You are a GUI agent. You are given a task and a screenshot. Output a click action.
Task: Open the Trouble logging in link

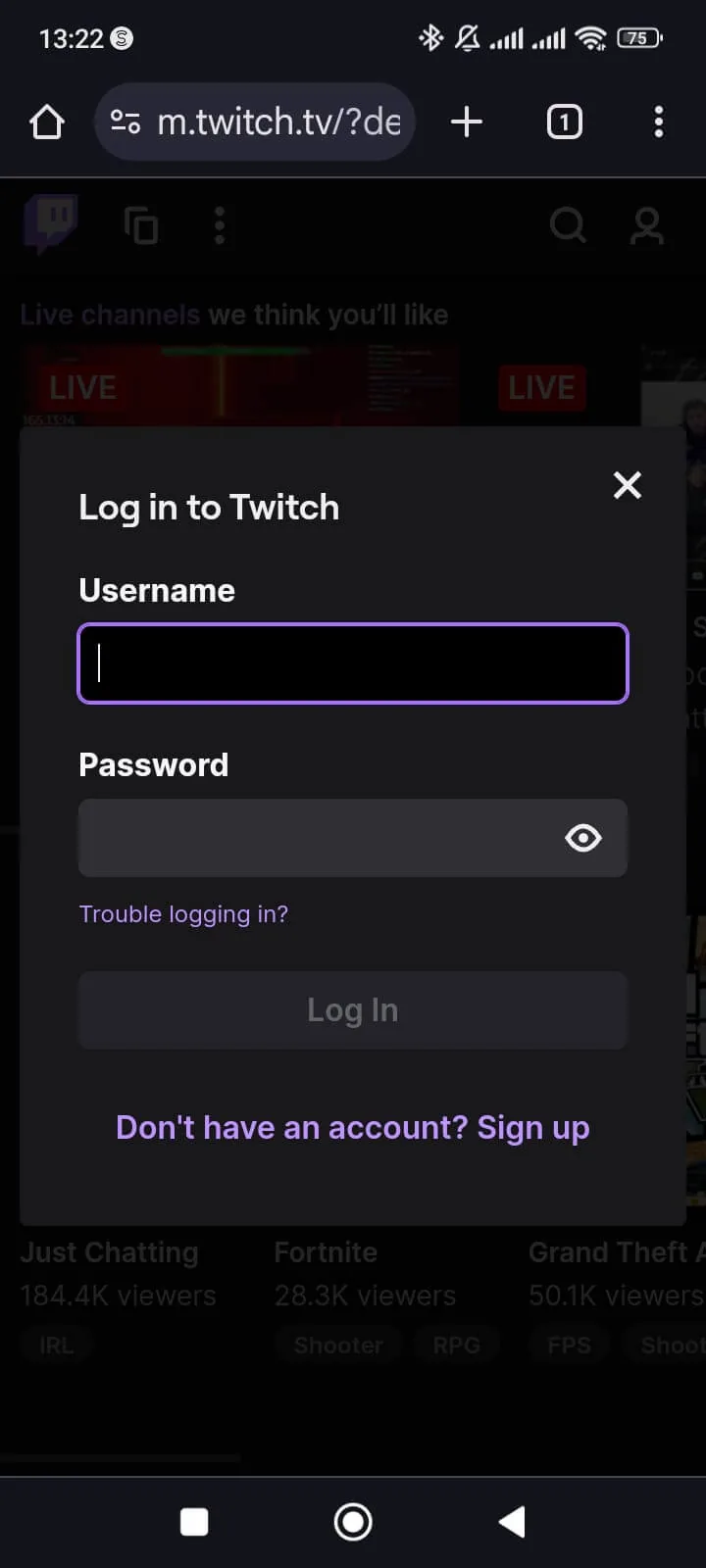coord(183,914)
